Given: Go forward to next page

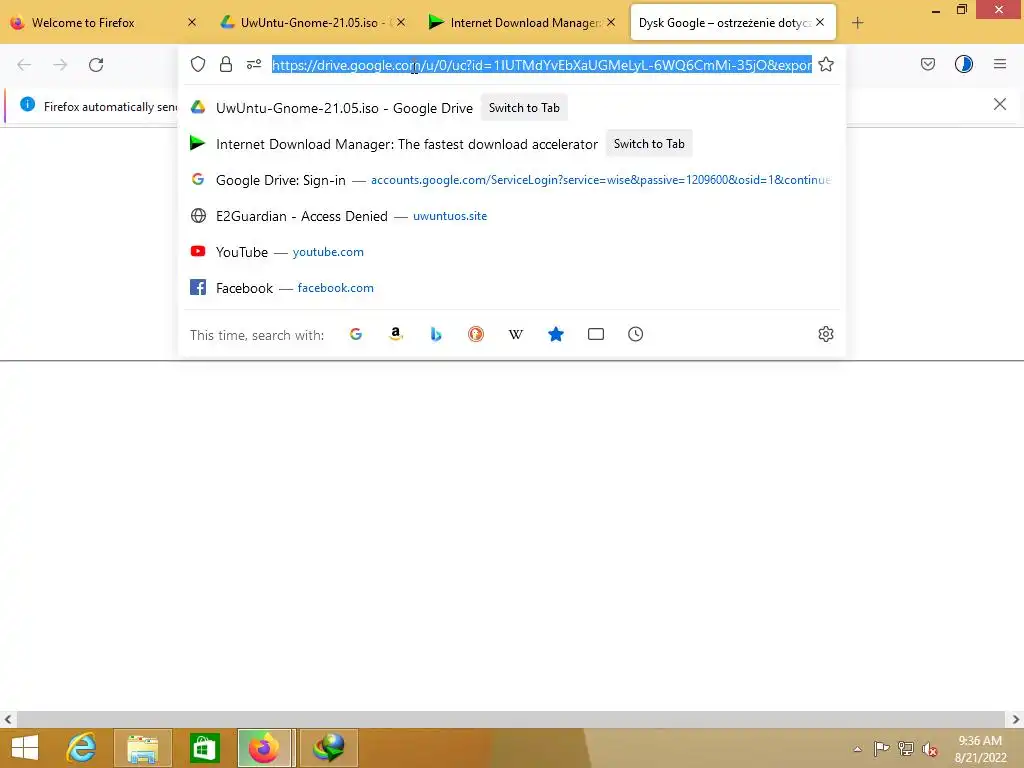Looking at the screenshot, I should pyautogui.click(x=60, y=65).
